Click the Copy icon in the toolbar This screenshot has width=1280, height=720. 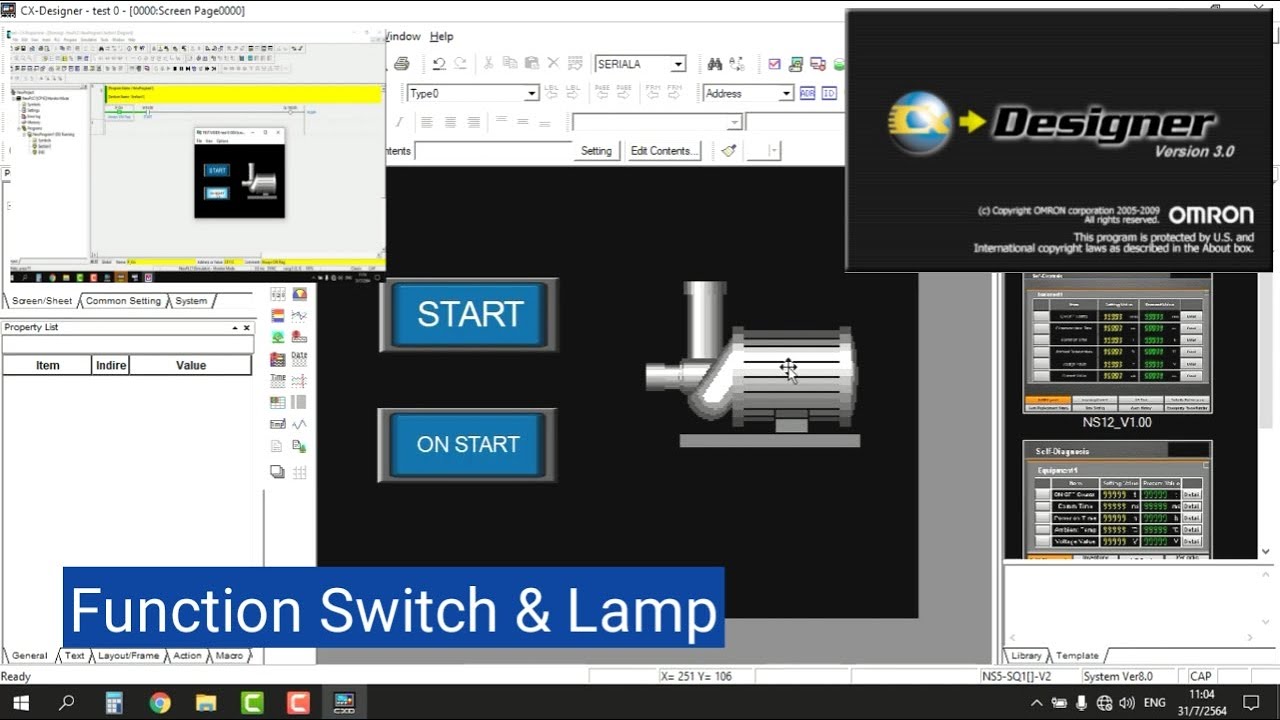[510, 63]
